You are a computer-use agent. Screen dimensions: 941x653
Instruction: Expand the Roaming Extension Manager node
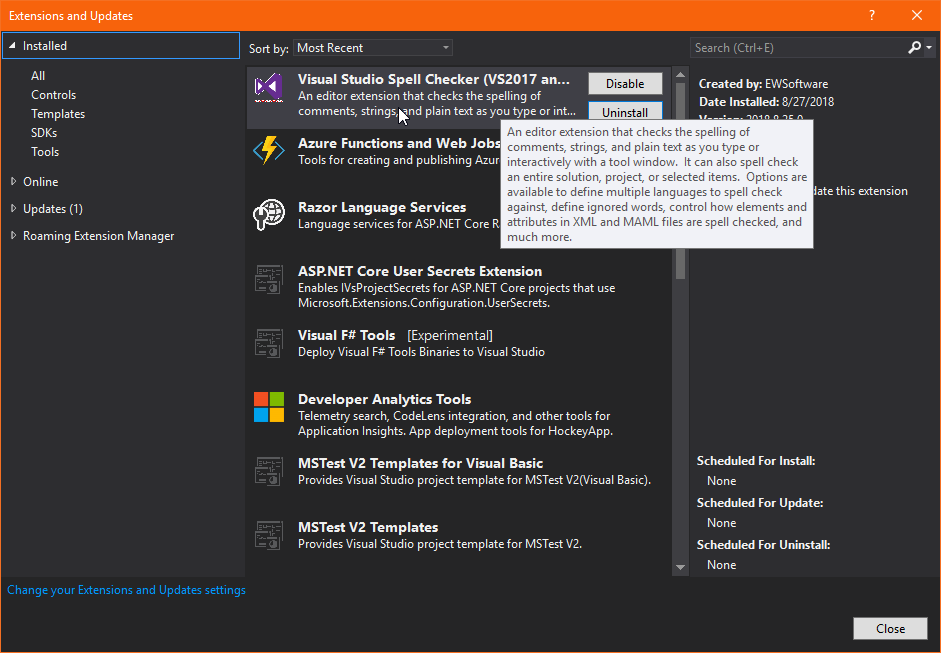pos(13,235)
